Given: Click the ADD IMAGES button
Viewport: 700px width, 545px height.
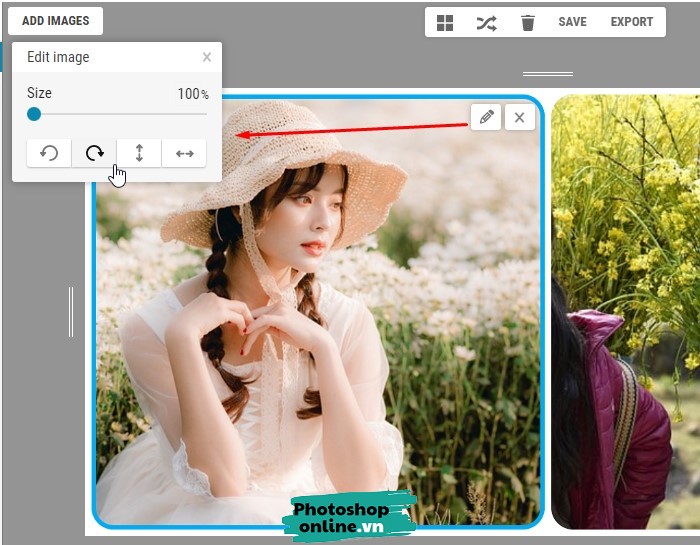Looking at the screenshot, I should point(55,21).
